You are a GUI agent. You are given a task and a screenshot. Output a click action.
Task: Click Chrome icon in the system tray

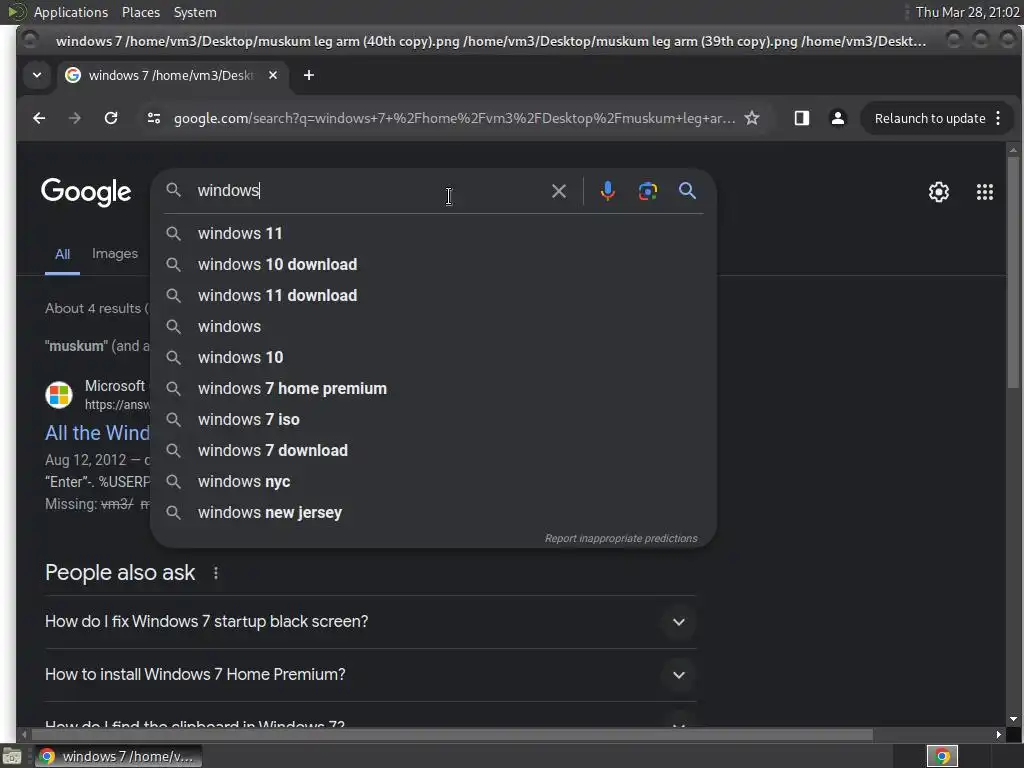pos(942,756)
